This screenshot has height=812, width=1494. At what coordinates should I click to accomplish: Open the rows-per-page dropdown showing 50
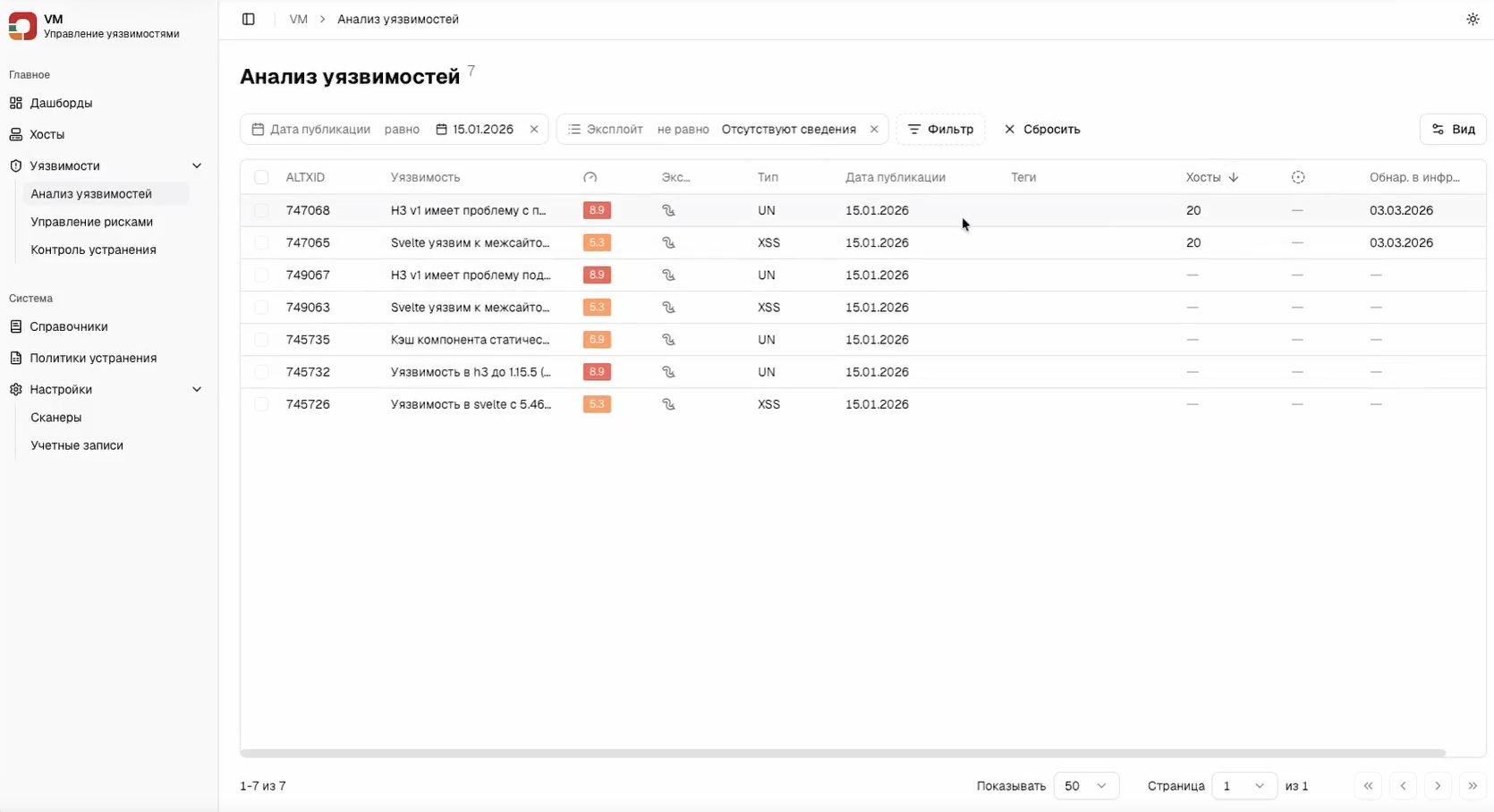point(1086,786)
